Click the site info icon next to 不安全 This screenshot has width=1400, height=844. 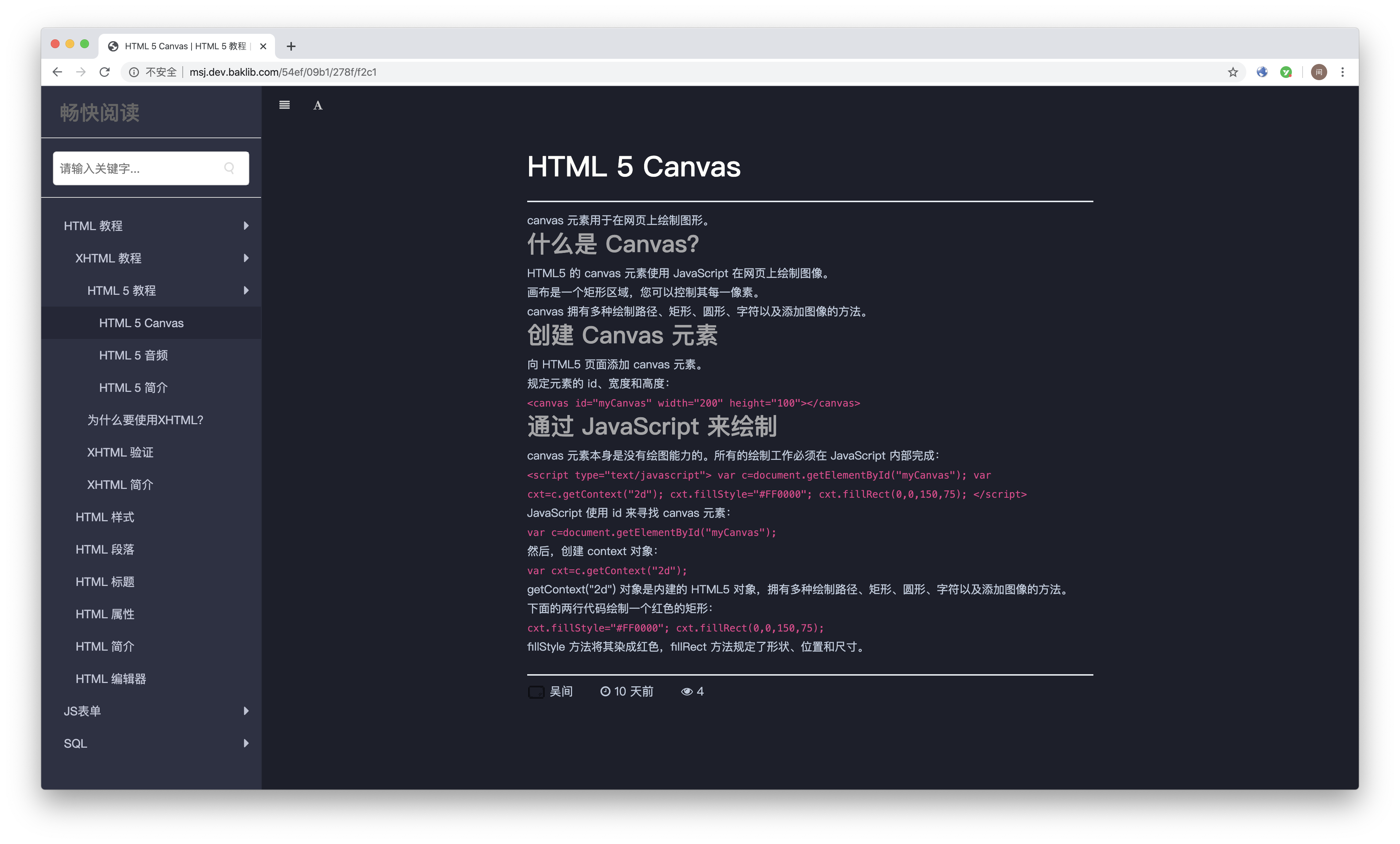tap(134, 72)
